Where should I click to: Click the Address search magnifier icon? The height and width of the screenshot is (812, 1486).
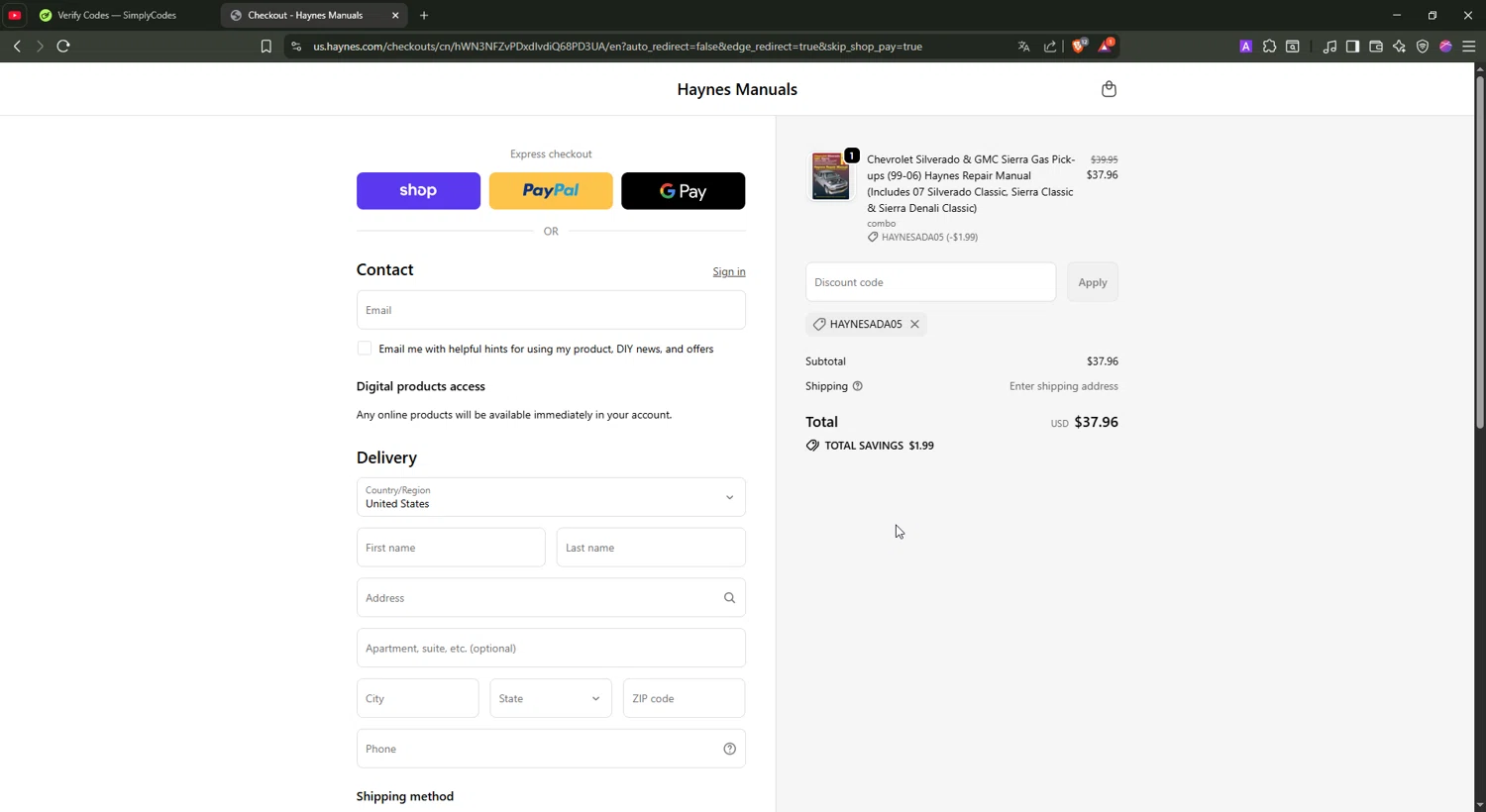[729, 598]
